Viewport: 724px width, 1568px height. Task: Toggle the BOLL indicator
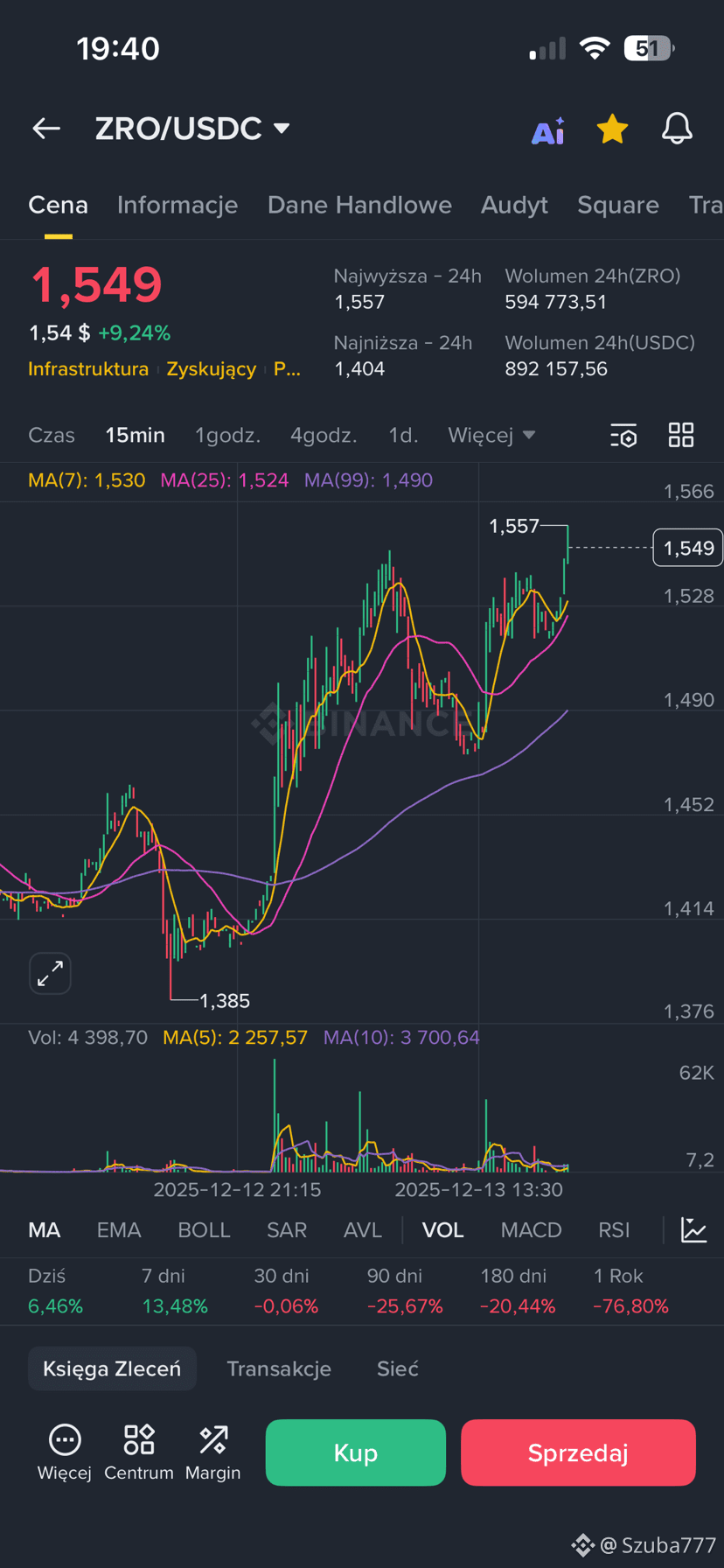204,1229
